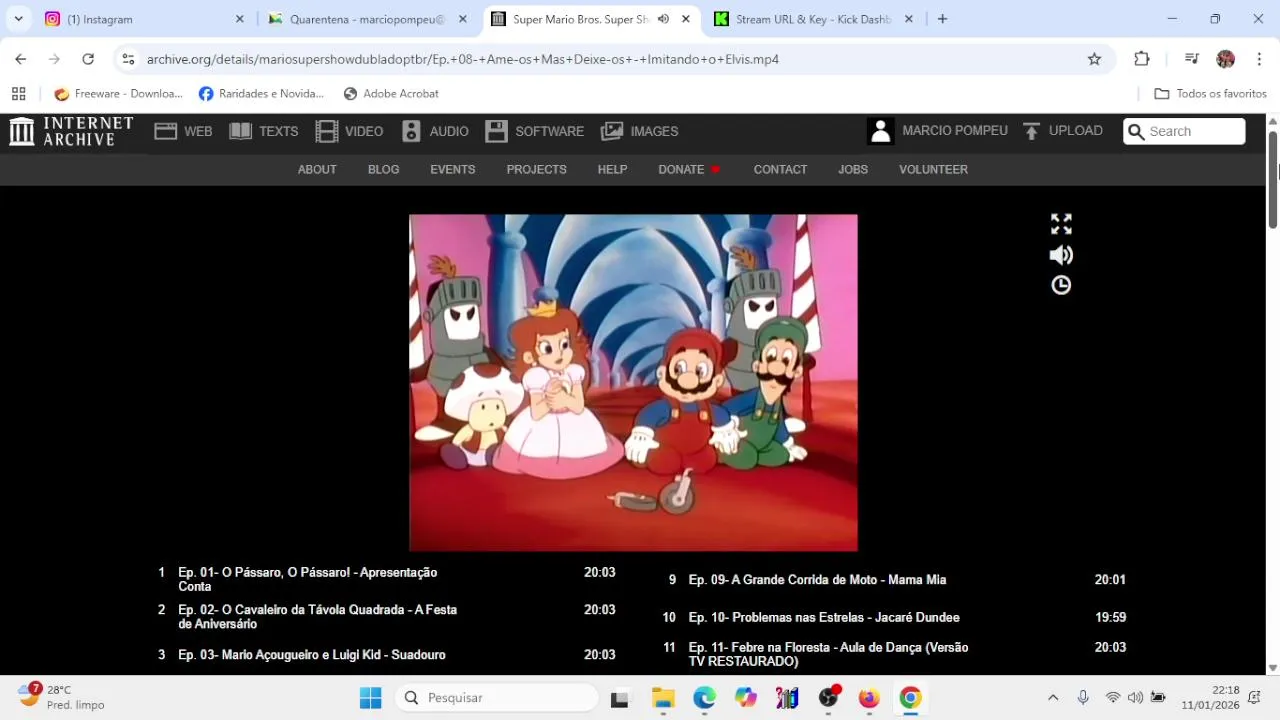Open the Images icon
This screenshot has height=720, width=1280.
click(x=611, y=131)
